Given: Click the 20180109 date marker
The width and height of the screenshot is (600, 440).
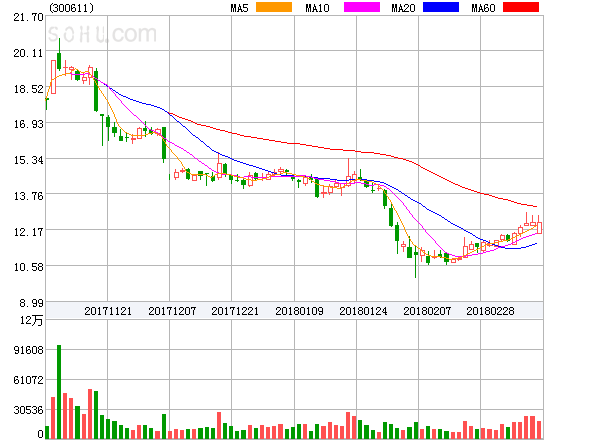Looking at the screenshot, I should (x=299, y=311).
